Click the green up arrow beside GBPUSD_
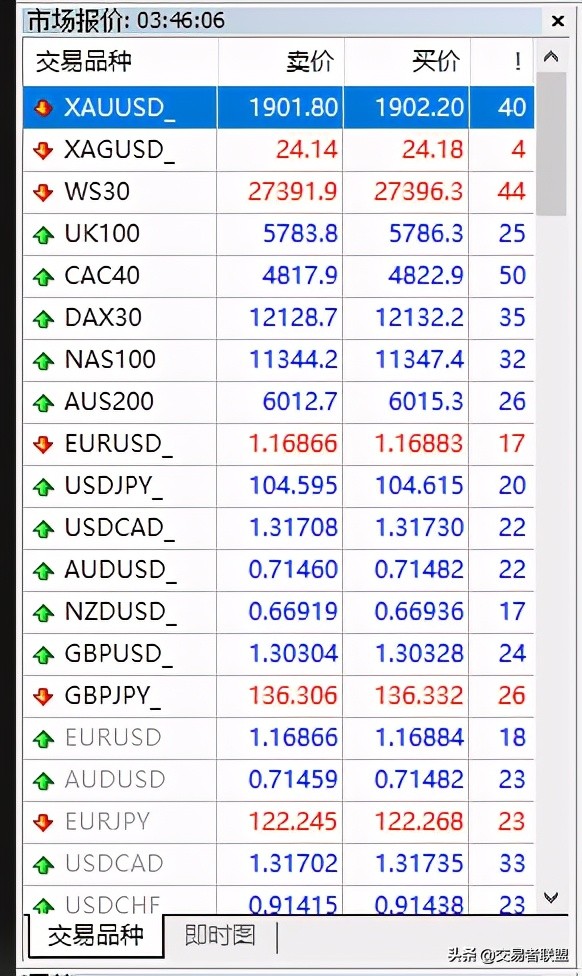This screenshot has height=976, width=582. pos(43,655)
